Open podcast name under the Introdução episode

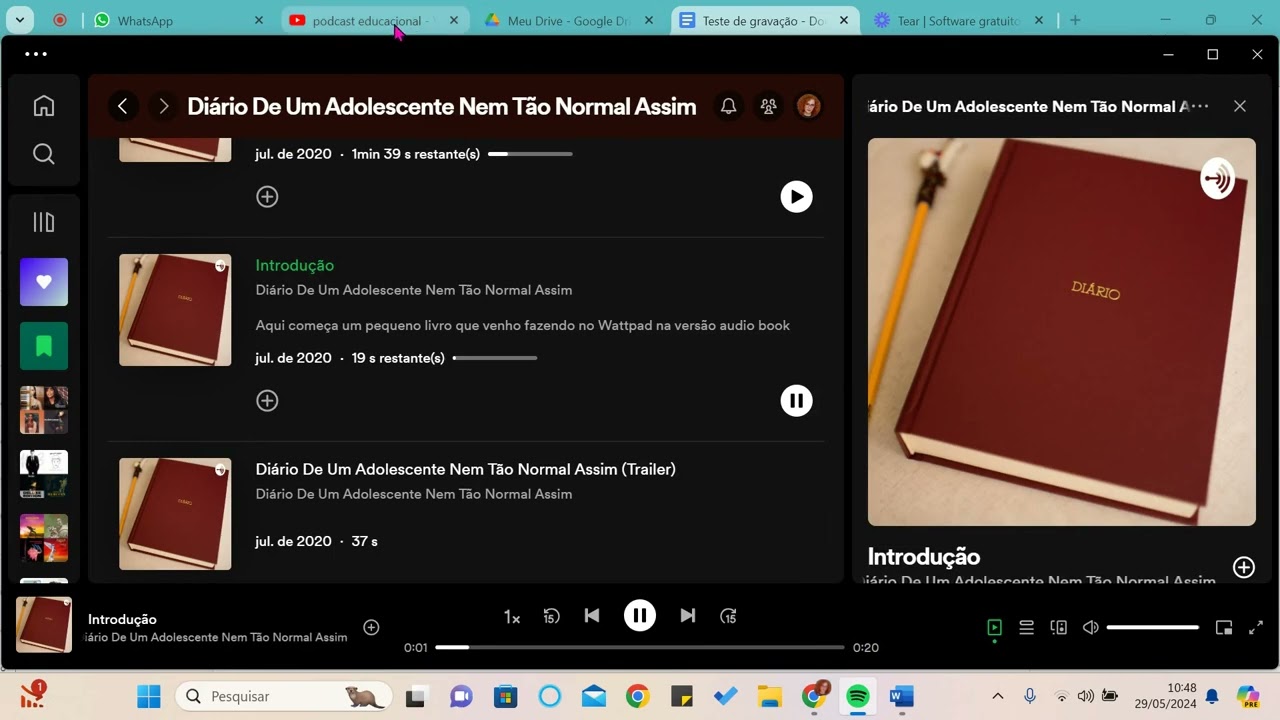point(414,290)
